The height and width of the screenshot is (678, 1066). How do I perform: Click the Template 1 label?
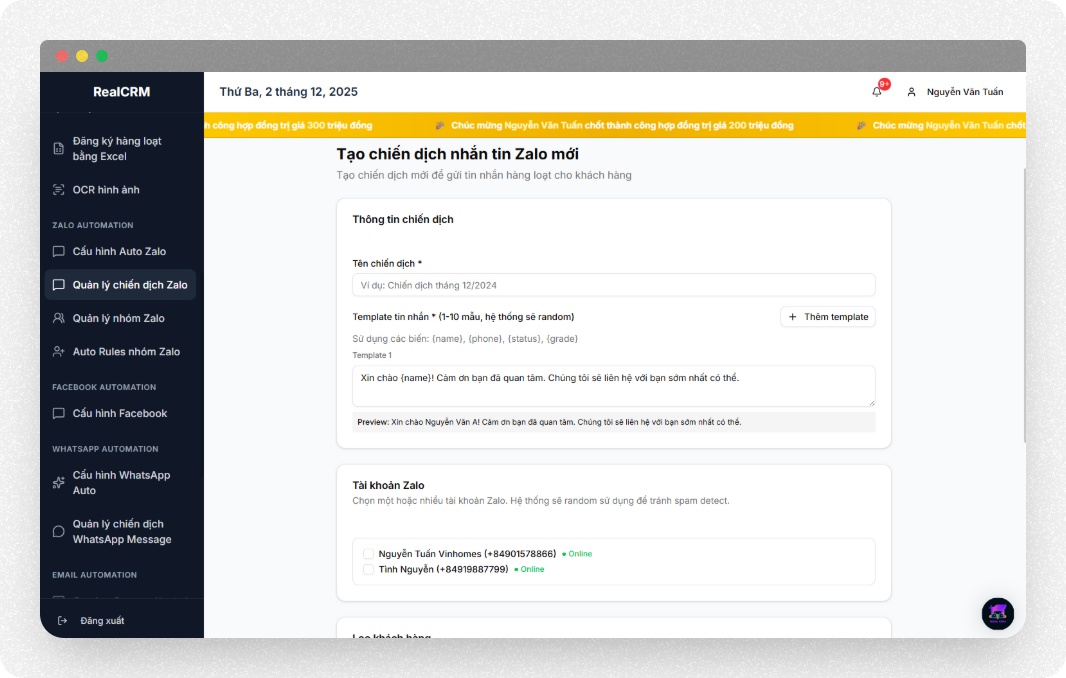[372, 355]
